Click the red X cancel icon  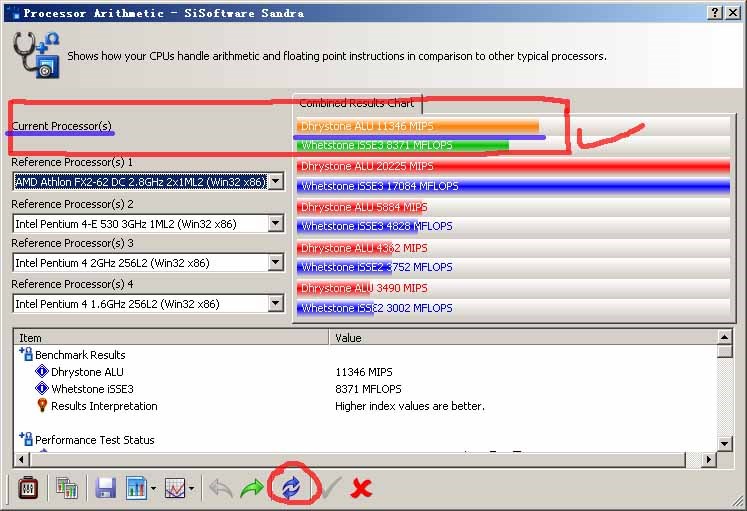(361, 489)
